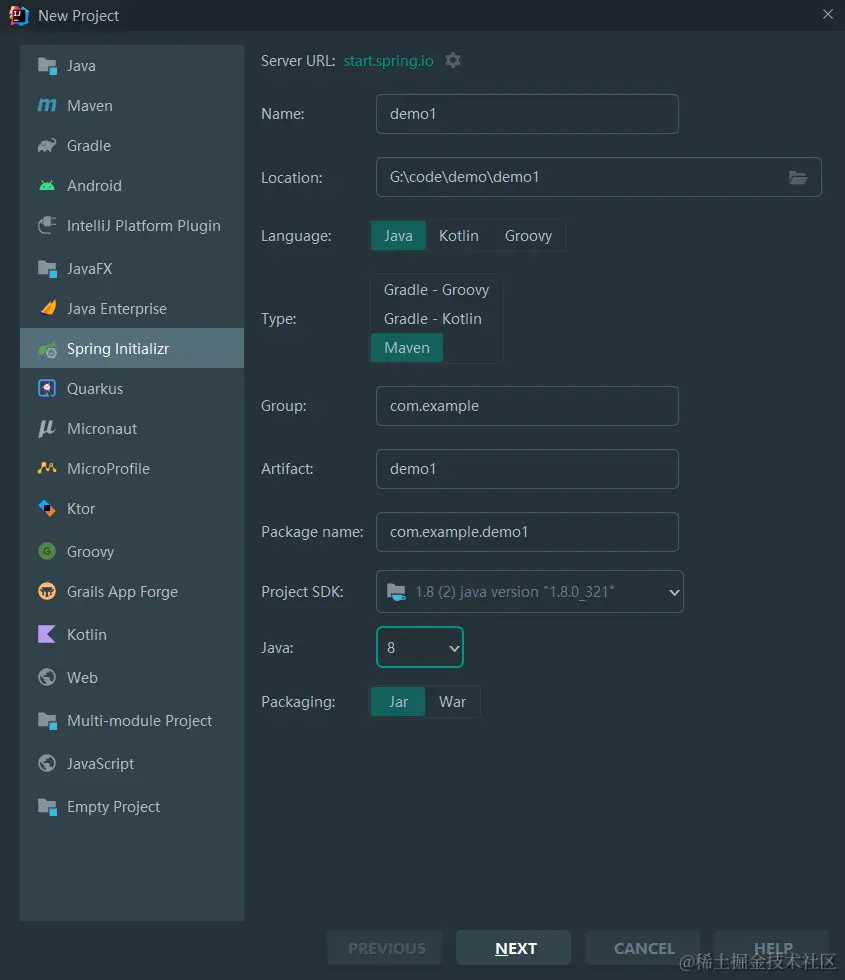
Task: Click the Java Enterprise flame icon
Action: click(x=46, y=309)
